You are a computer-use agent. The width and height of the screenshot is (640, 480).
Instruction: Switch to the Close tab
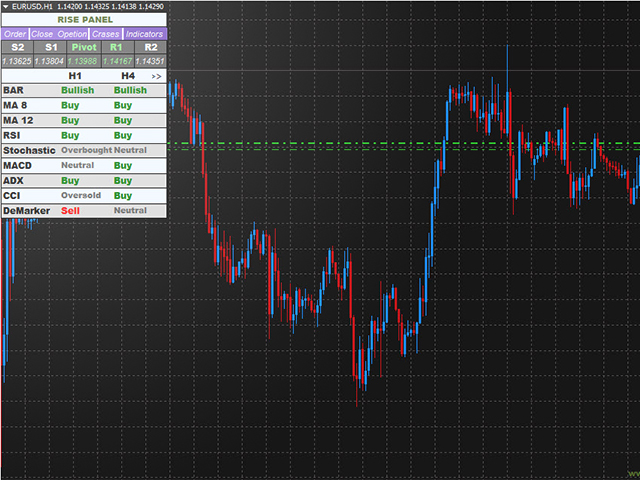click(x=42, y=33)
